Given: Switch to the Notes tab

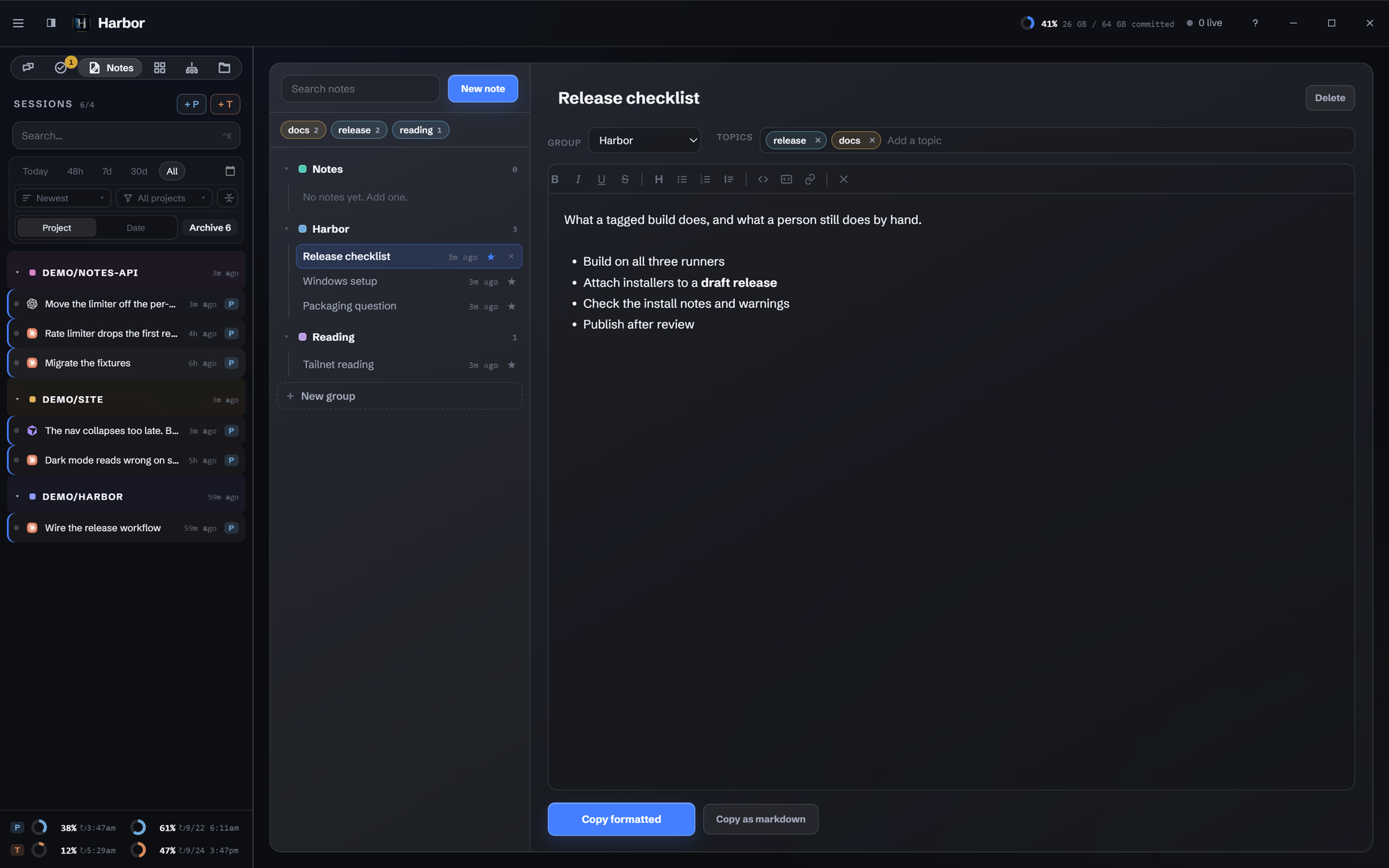Looking at the screenshot, I should (x=111, y=68).
